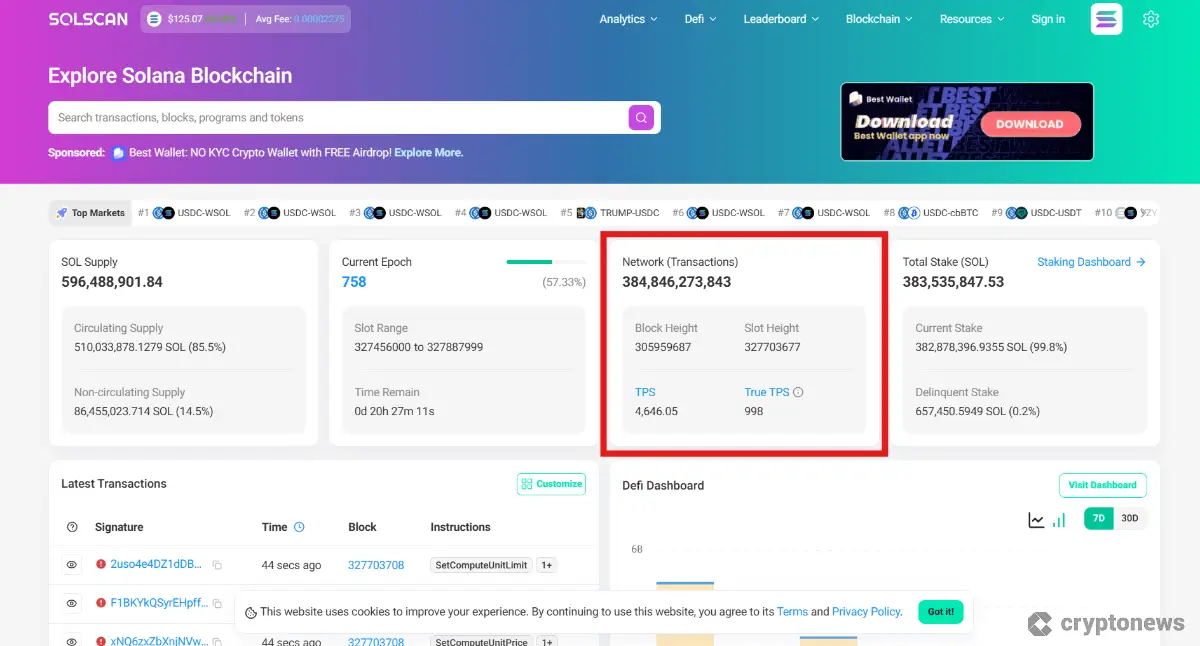Select the 30D time range toggle
Image resolution: width=1200 pixels, height=646 pixels.
(1129, 519)
